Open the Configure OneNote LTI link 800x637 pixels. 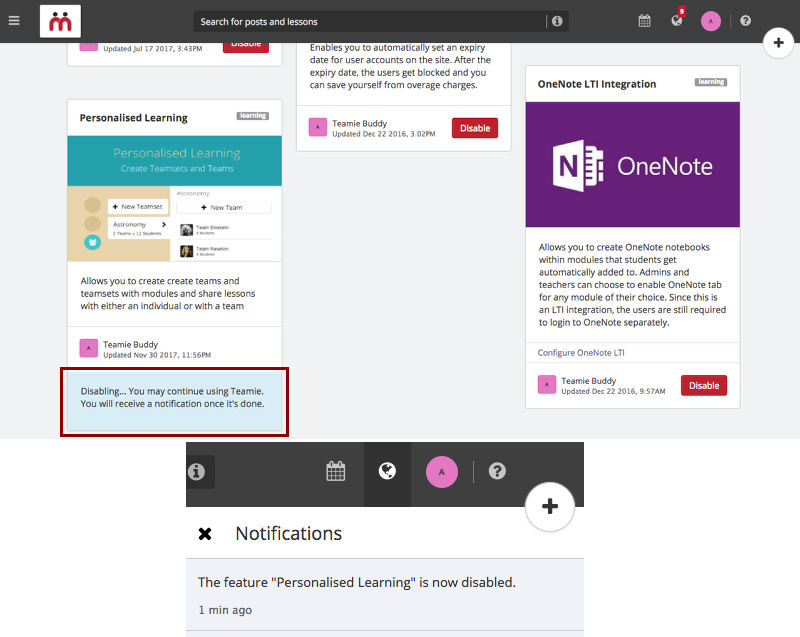tap(581, 352)
